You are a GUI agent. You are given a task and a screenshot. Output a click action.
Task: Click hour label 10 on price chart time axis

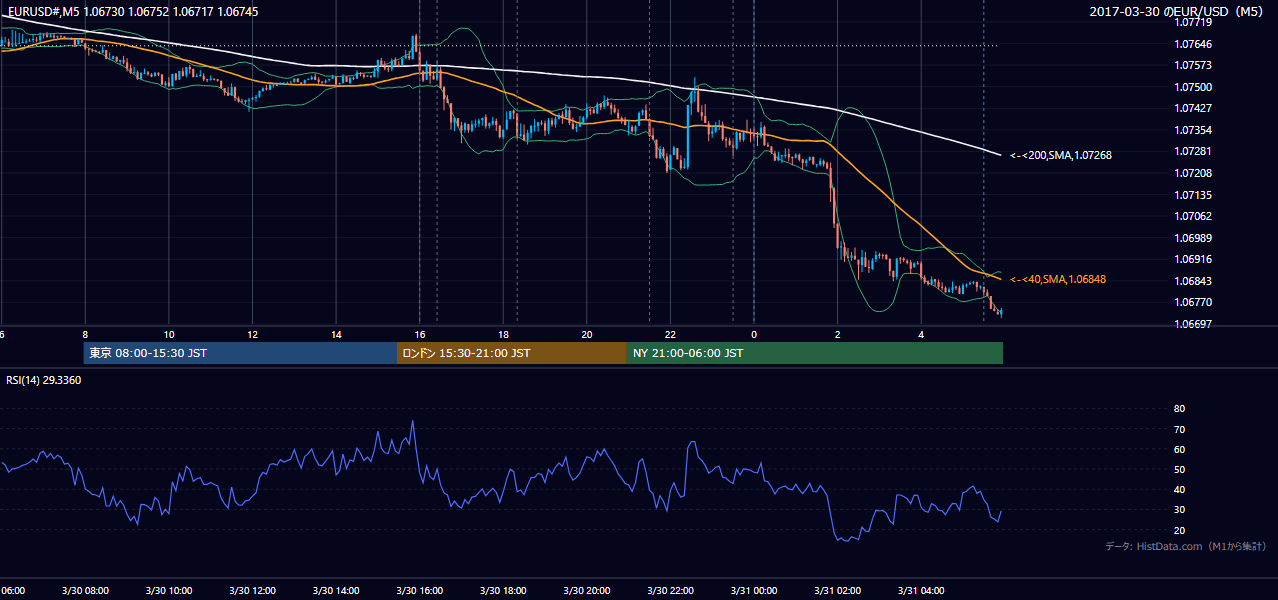(169, 334)
